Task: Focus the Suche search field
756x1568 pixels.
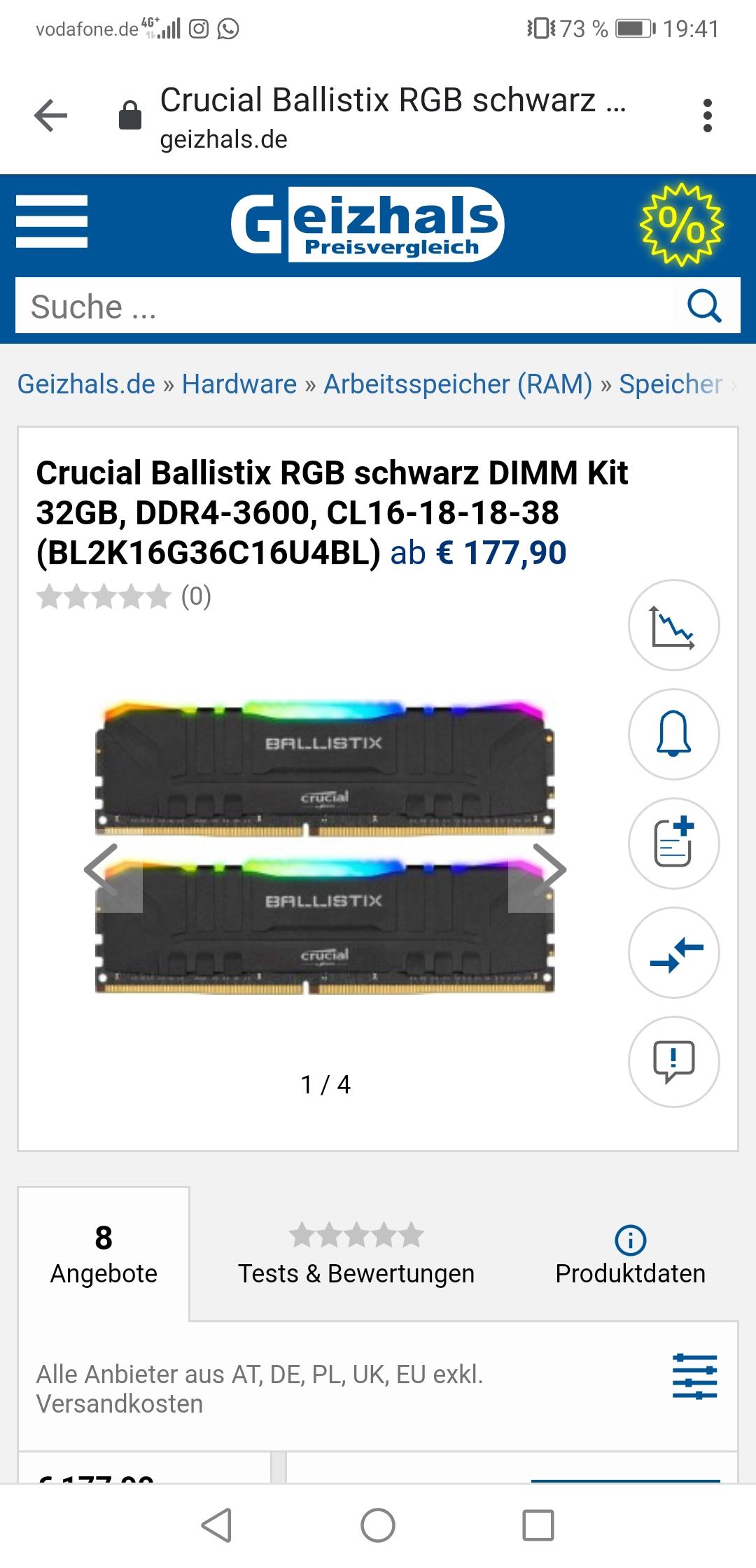Action: [x=344, y=306]
